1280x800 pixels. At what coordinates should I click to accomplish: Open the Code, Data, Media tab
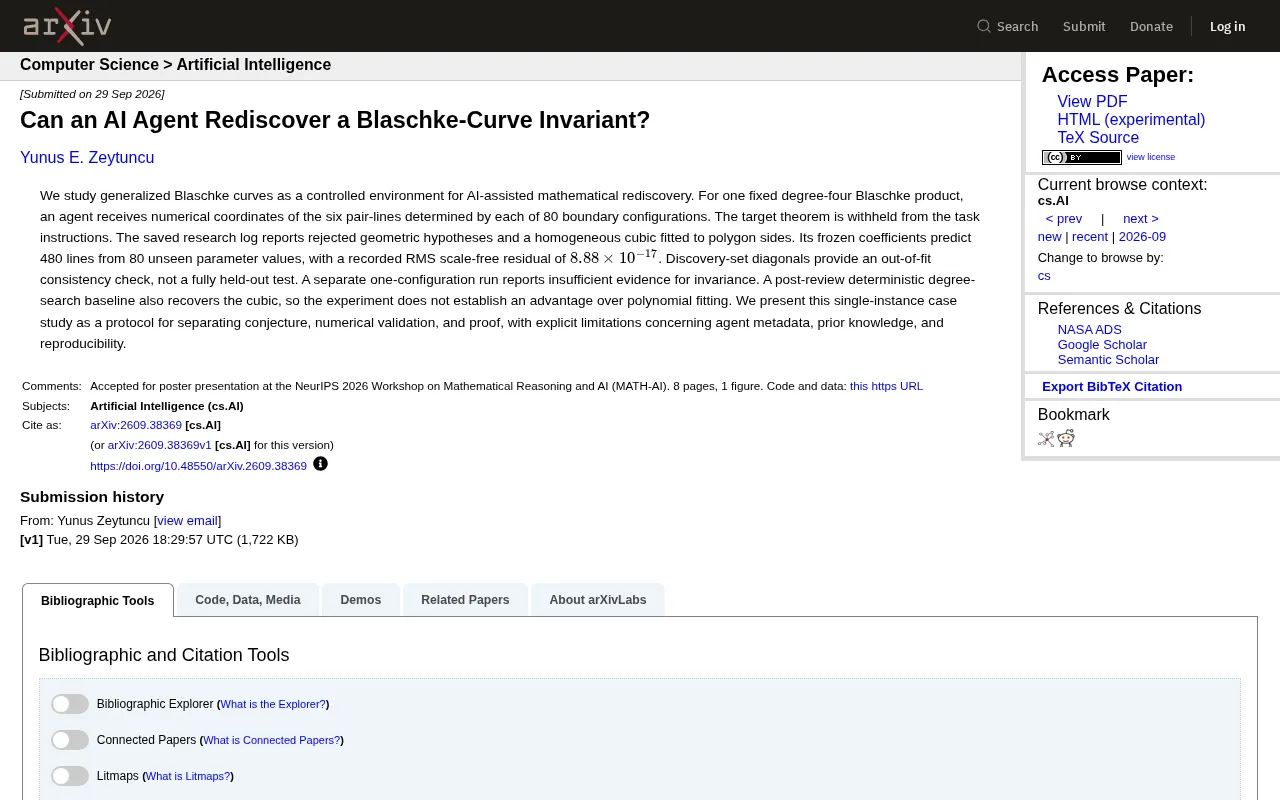tap(248, 600)
